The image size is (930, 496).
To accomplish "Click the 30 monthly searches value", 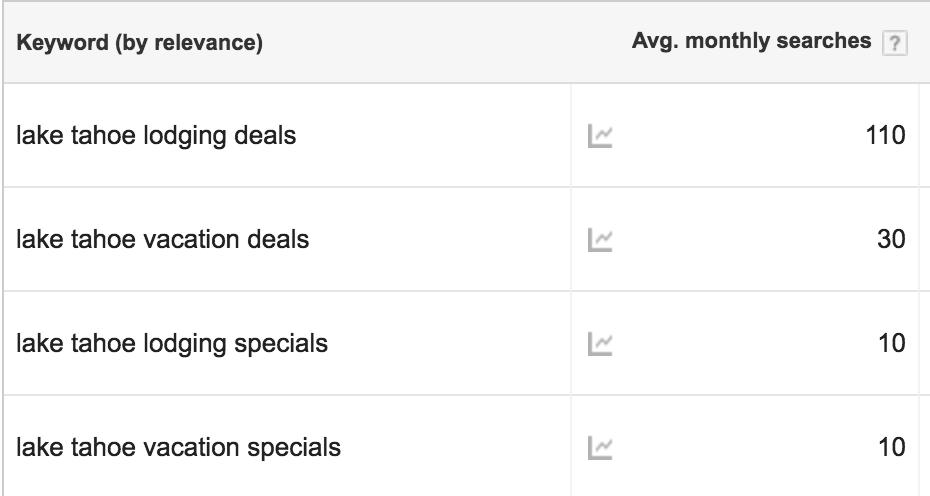I will pyautogui.click(x=891, y=239).
